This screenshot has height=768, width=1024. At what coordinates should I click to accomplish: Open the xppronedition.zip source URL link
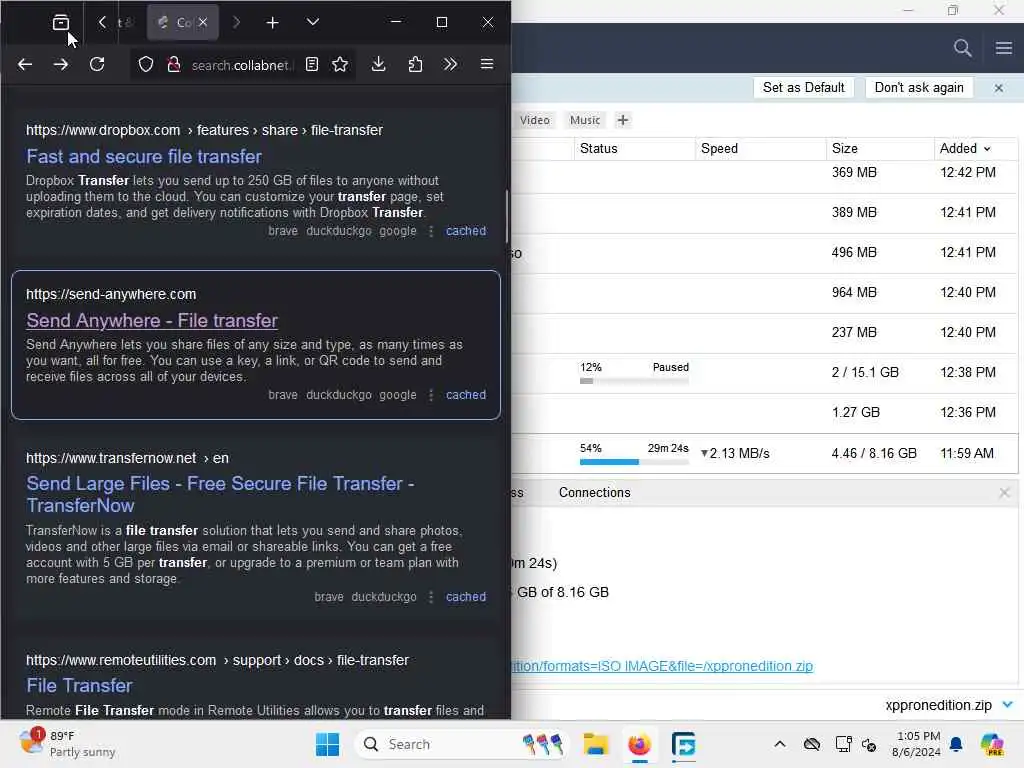coord(662,666)
